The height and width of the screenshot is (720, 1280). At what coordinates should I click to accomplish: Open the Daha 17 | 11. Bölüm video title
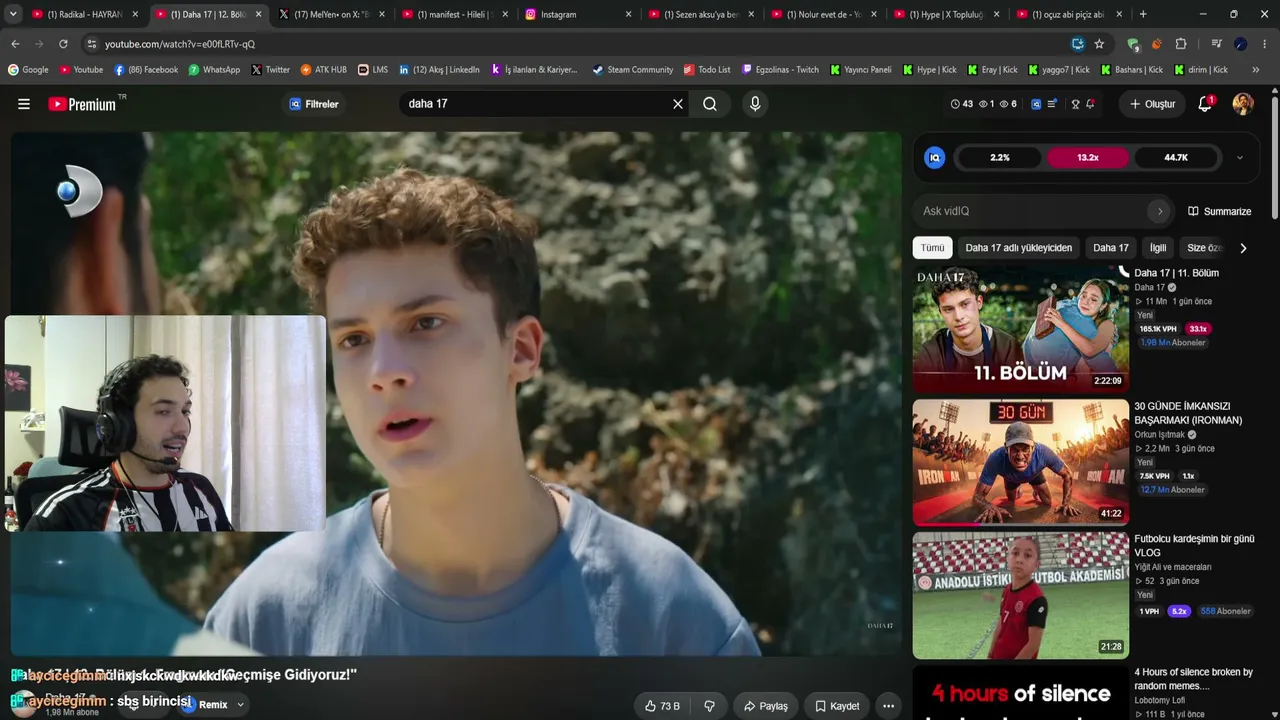tap(1176, 273)
